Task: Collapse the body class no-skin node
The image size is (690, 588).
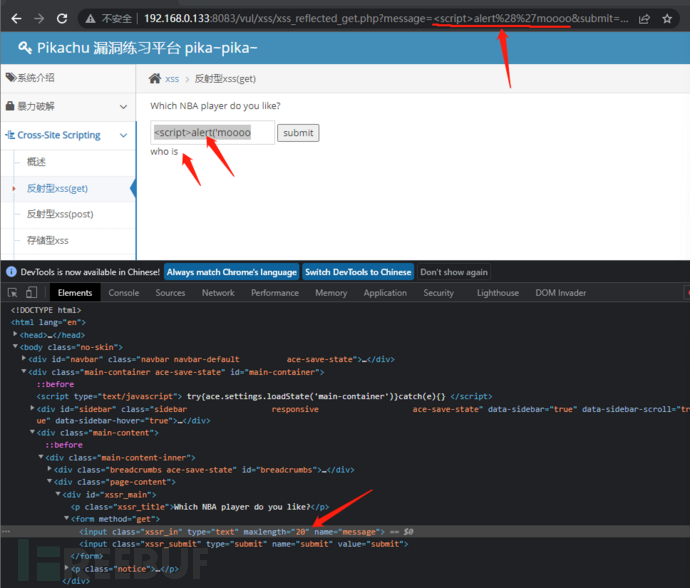Action: click(15, 347)
